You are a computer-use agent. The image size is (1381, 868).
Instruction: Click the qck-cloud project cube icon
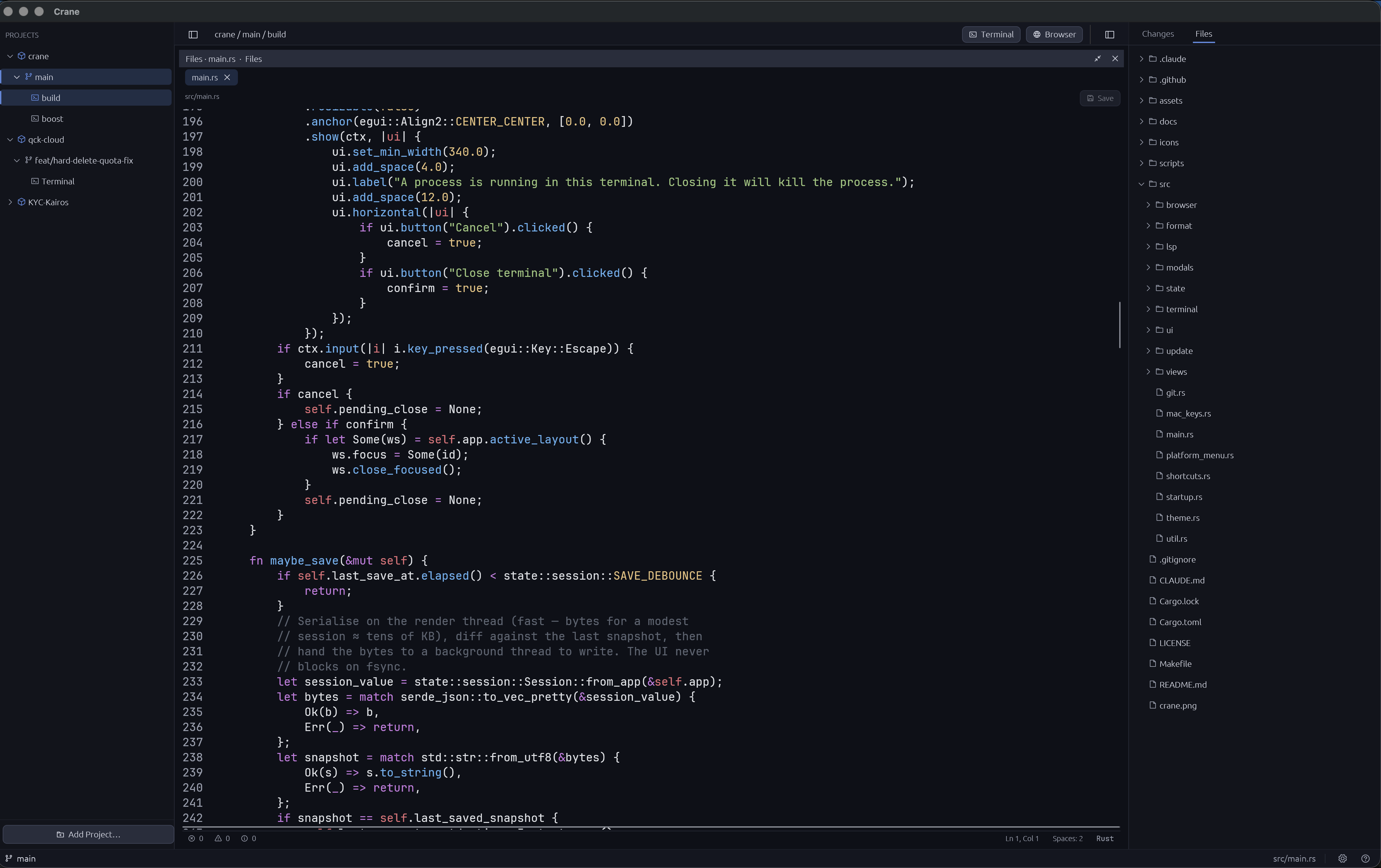point(21,139)
